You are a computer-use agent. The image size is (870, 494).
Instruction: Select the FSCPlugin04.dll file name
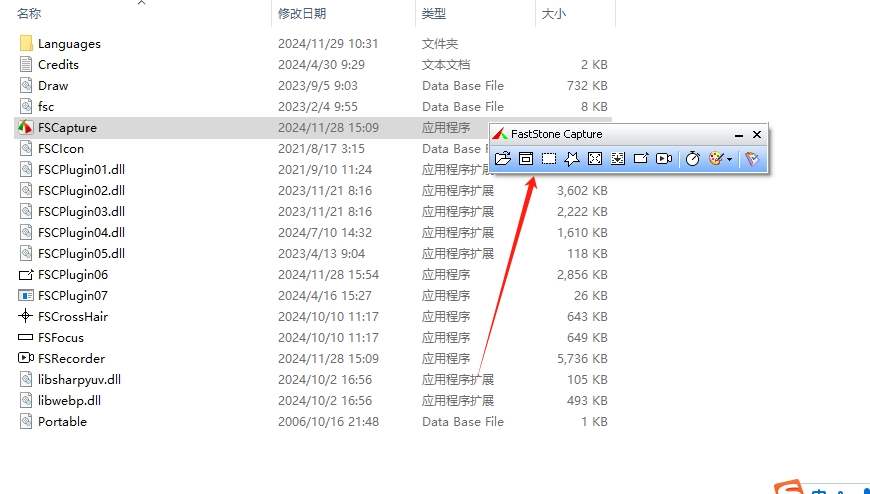pos(82,233)
